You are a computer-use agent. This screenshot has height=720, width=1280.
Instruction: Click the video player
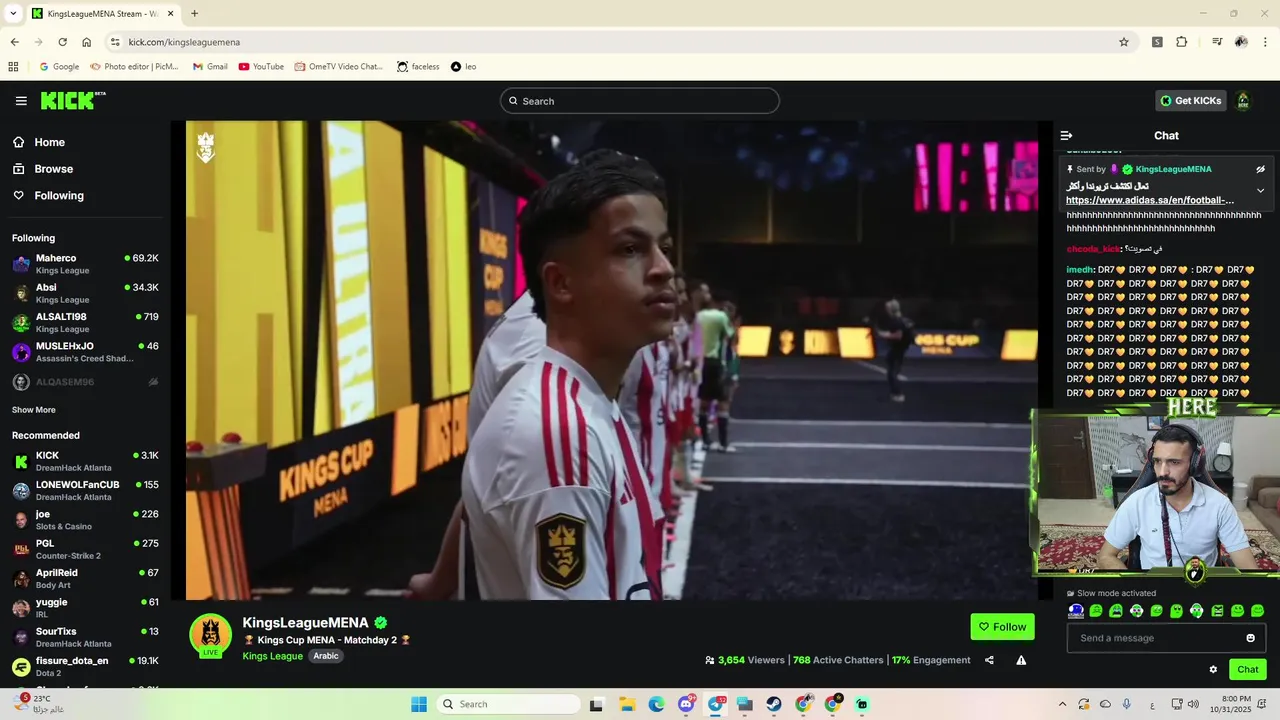coord(612,361)
